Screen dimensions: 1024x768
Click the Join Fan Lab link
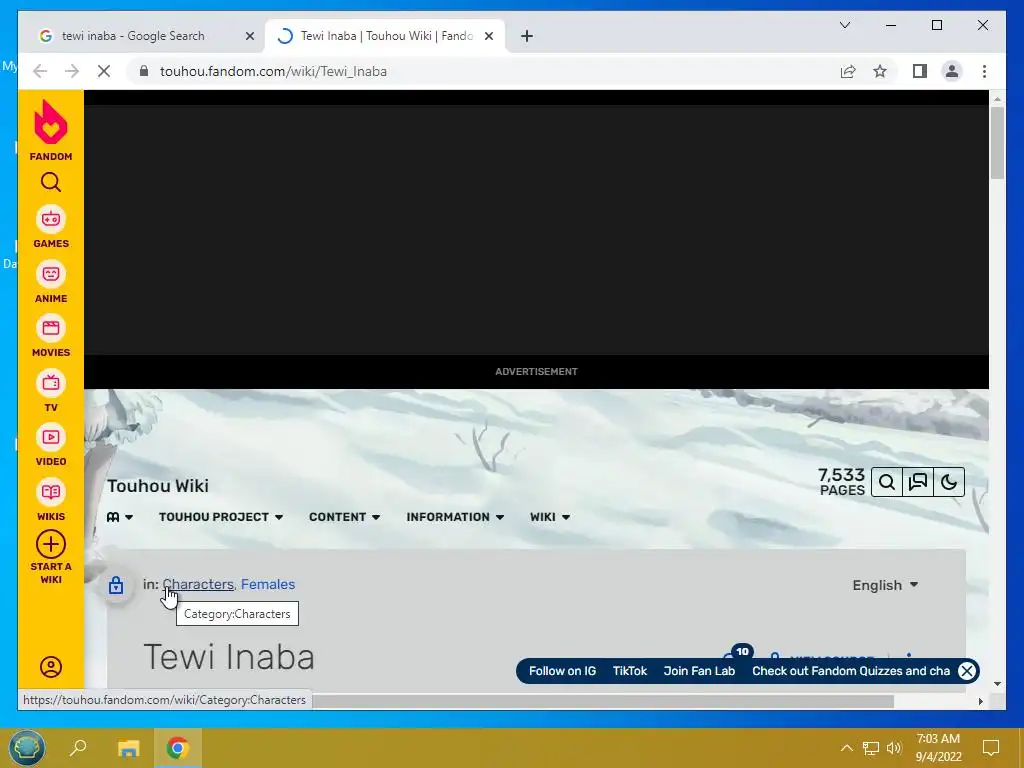(x=699, y=671)
